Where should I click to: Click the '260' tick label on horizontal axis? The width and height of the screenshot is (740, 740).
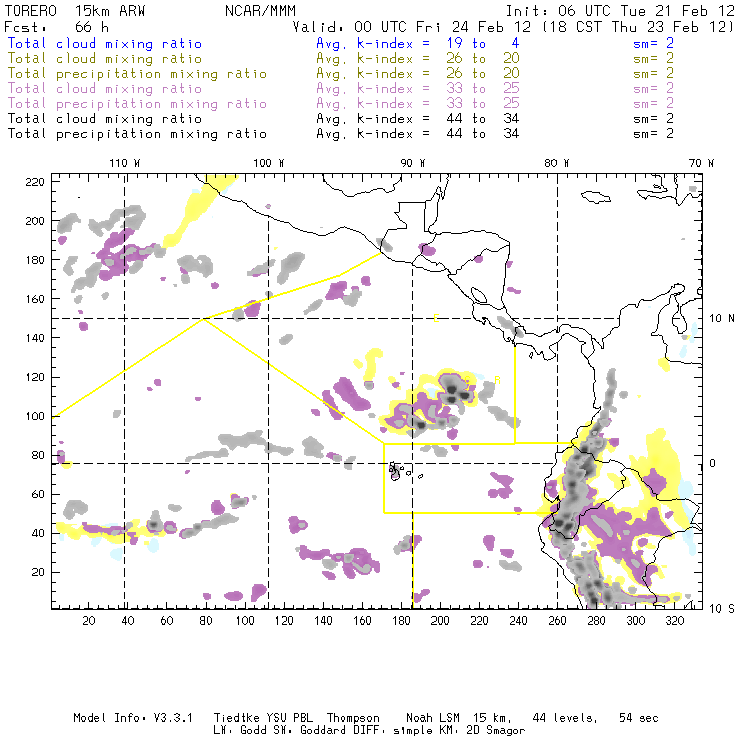(x=557, y=621)
